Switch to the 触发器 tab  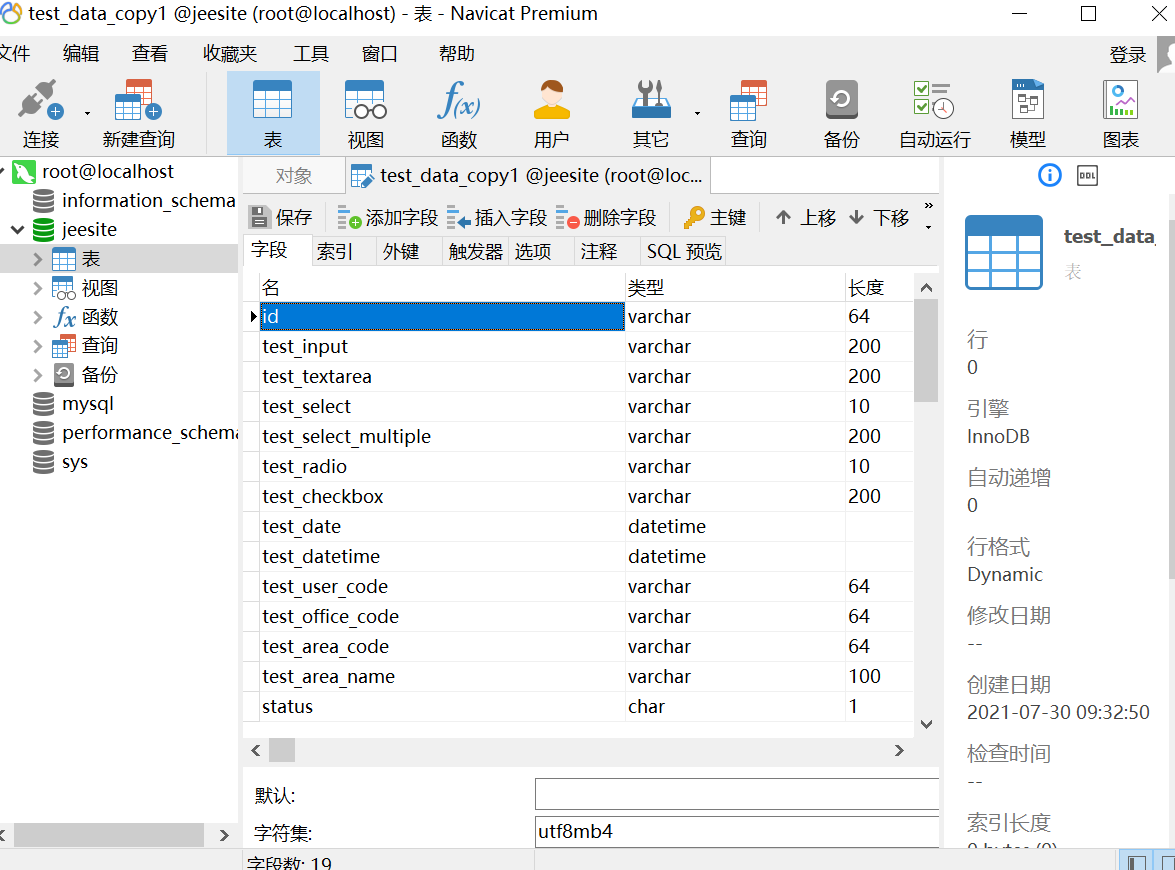click(475, 251)
